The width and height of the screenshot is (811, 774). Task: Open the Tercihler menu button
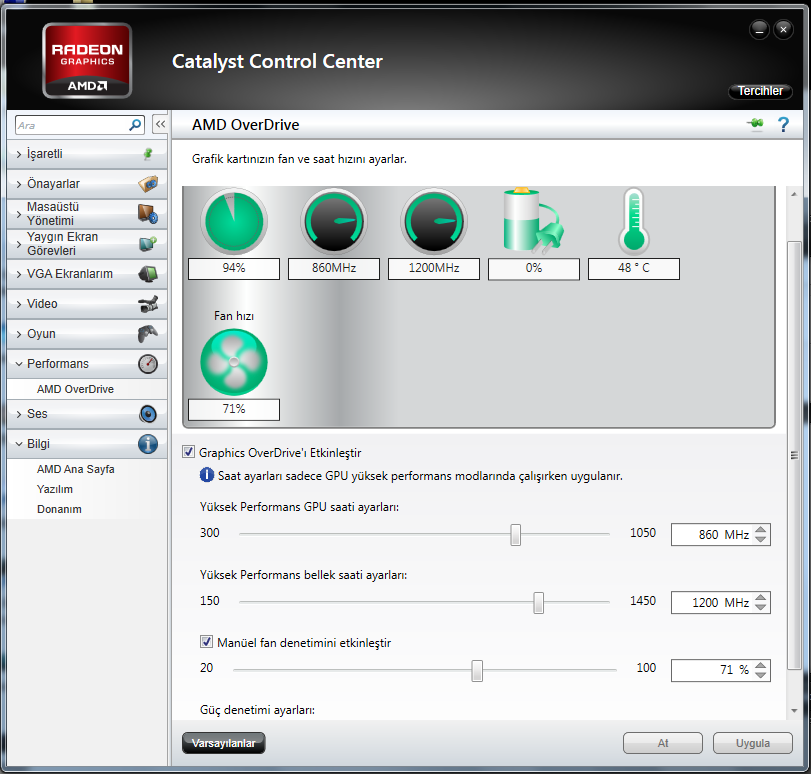click(760, 91)
